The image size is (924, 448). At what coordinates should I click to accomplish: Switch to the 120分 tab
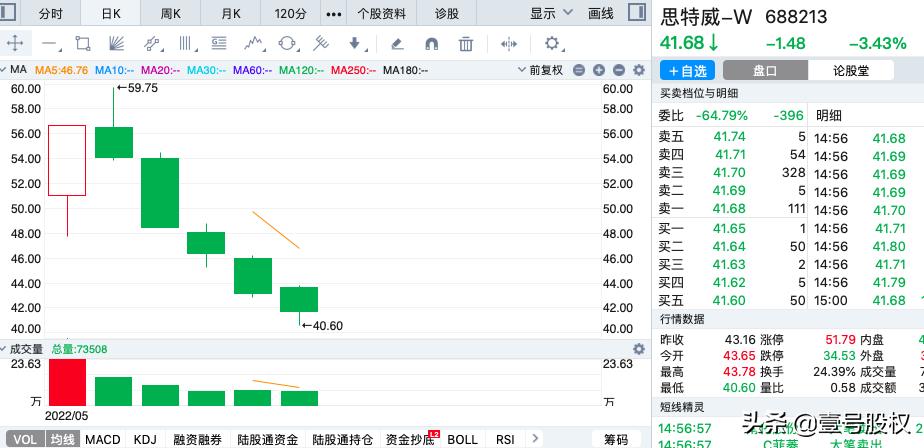tap(290, 13)
